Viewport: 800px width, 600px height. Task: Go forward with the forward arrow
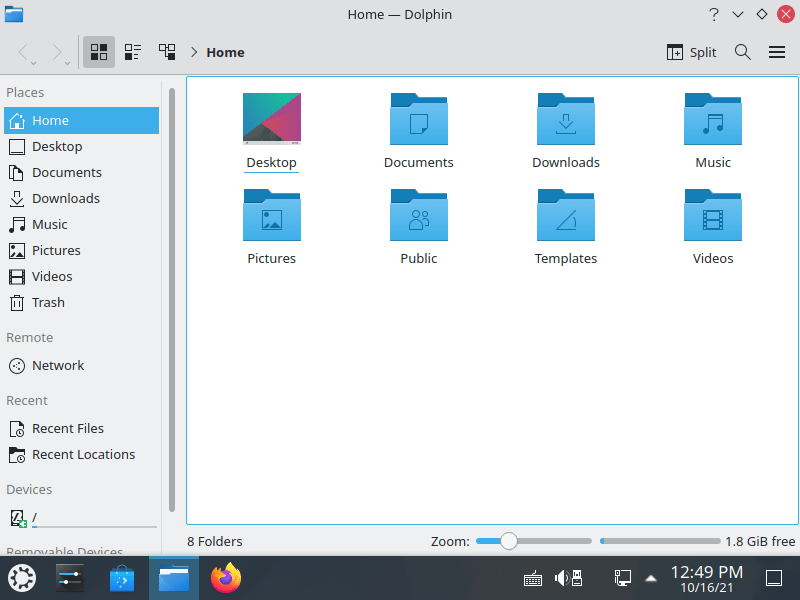pos(57,52)
